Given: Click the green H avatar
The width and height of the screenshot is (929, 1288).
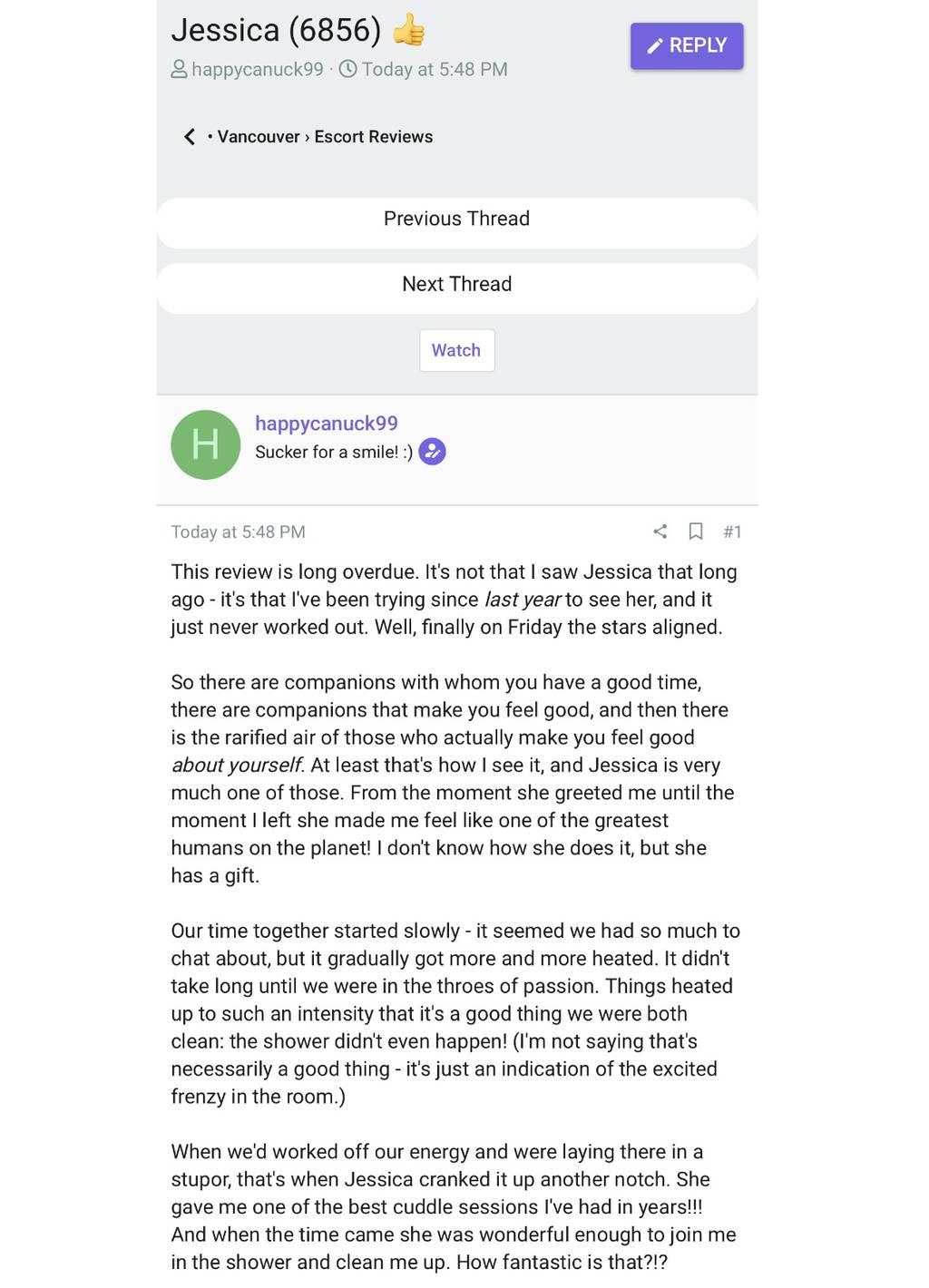Looking at the screenshot, I should coord(206,444).
